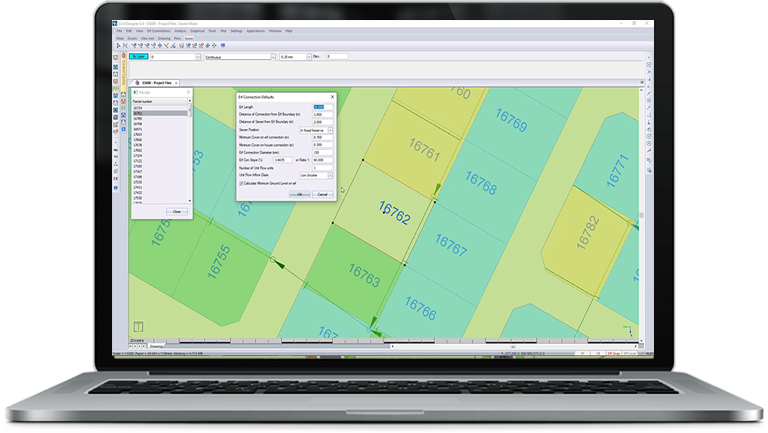
Task: Expand the Unit Flow Inflow Class dropdown
Action: [x=331, y=175]
